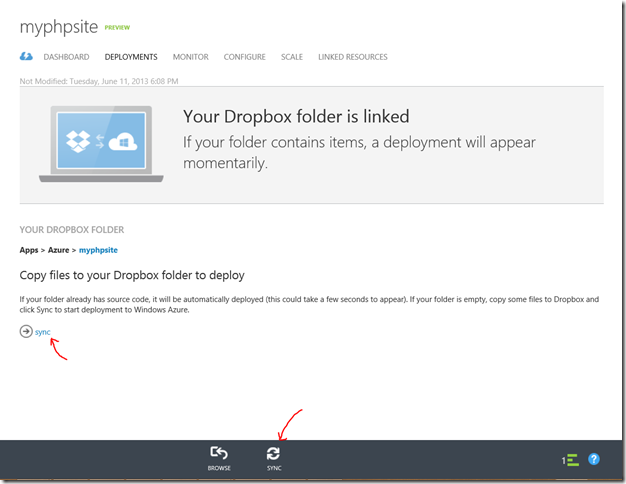Click the Dropbox laptop illustration
The image size is (626, 484).
[101, 144]
